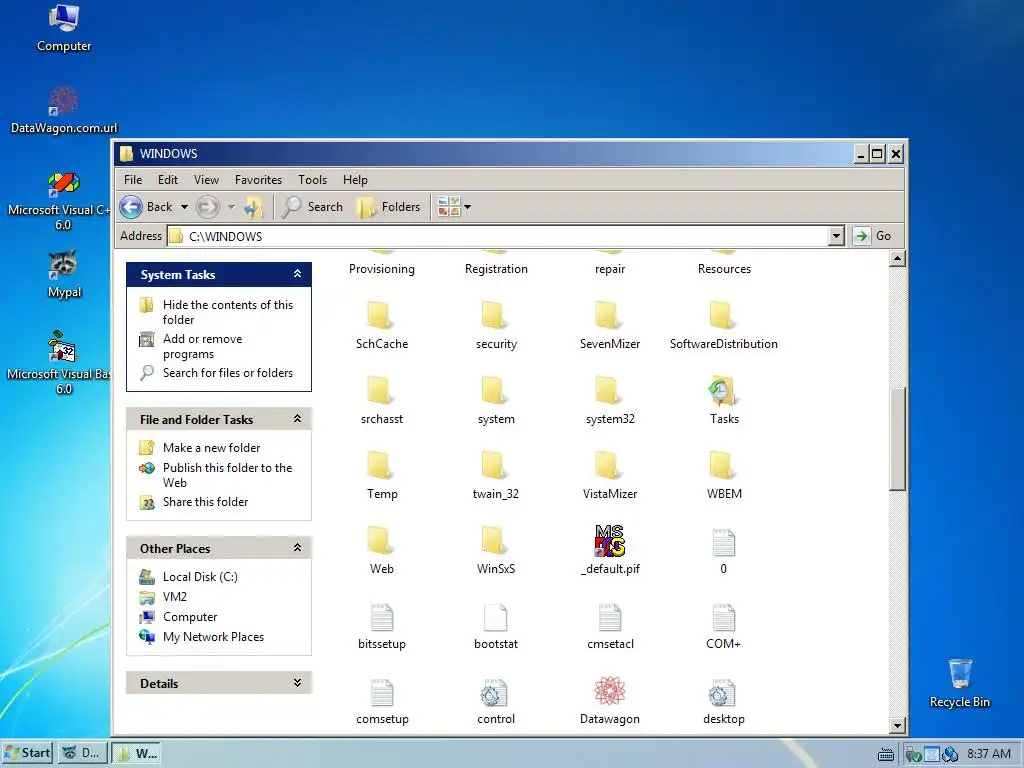Click the Start button on taskbar
This screenshot has height=768, width=1024.
coord(27,753)
